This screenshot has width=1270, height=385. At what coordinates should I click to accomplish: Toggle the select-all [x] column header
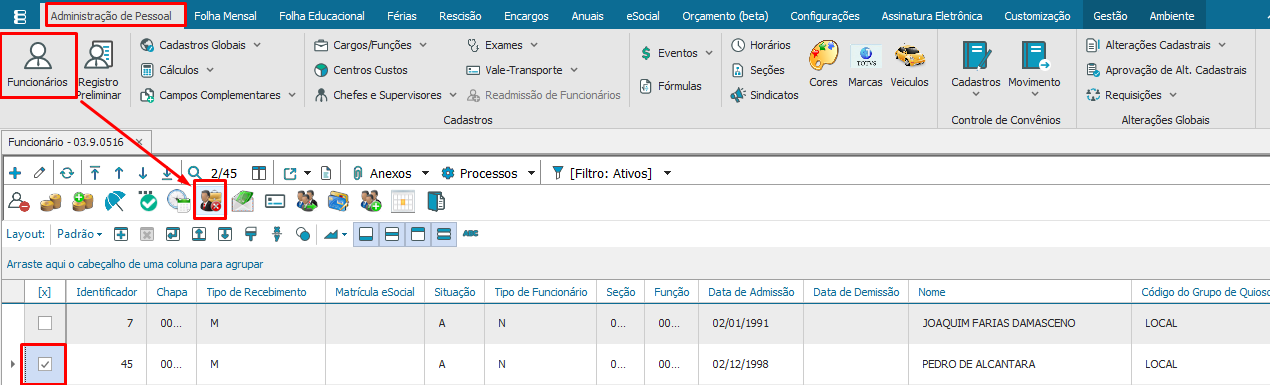pos(44,292)
